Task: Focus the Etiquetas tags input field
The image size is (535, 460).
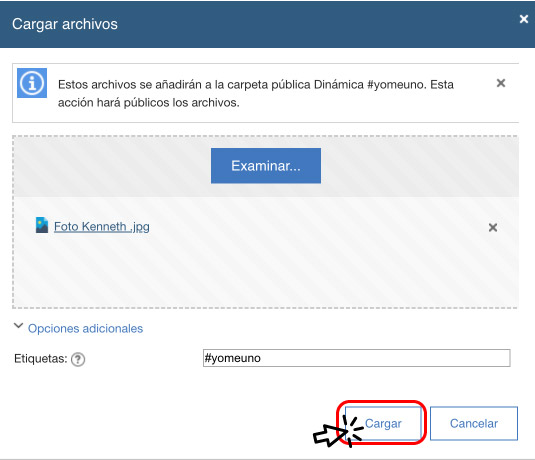Action: (357, 358)
